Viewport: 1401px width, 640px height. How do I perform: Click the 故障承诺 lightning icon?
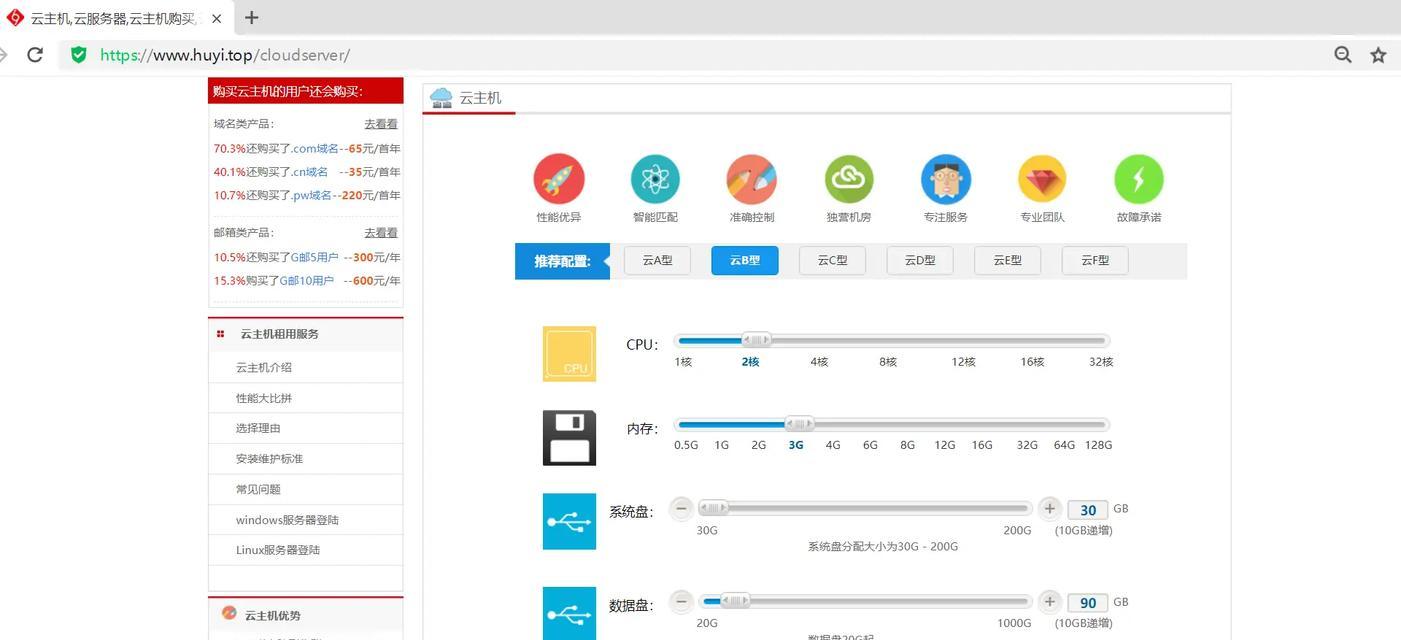[1139, 179]
